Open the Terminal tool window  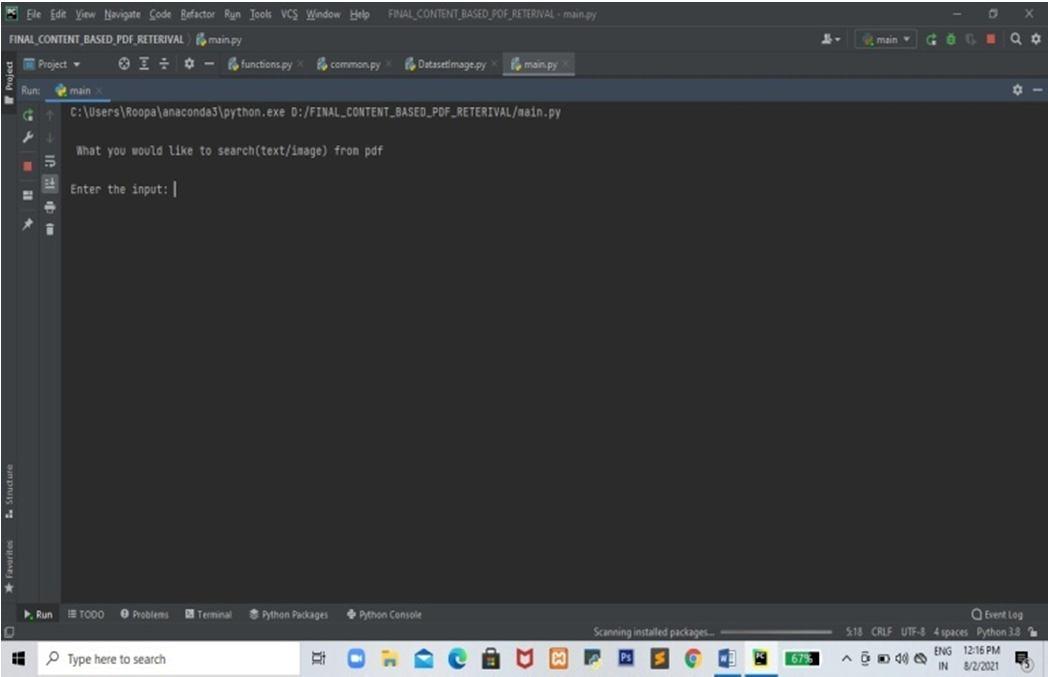208,614
